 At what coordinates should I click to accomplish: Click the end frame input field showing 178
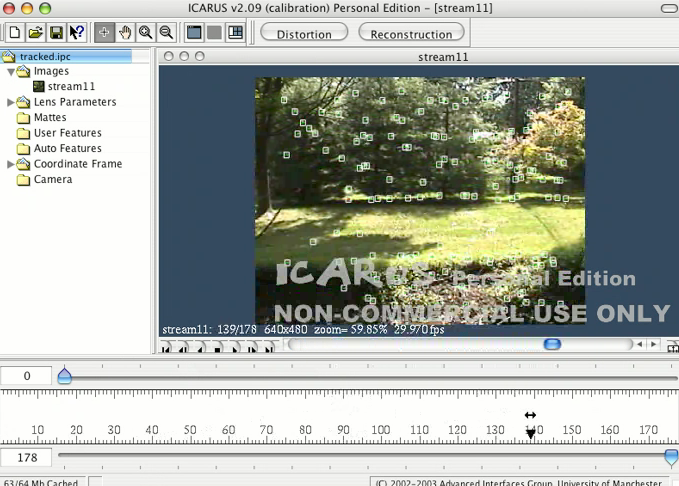26,457
